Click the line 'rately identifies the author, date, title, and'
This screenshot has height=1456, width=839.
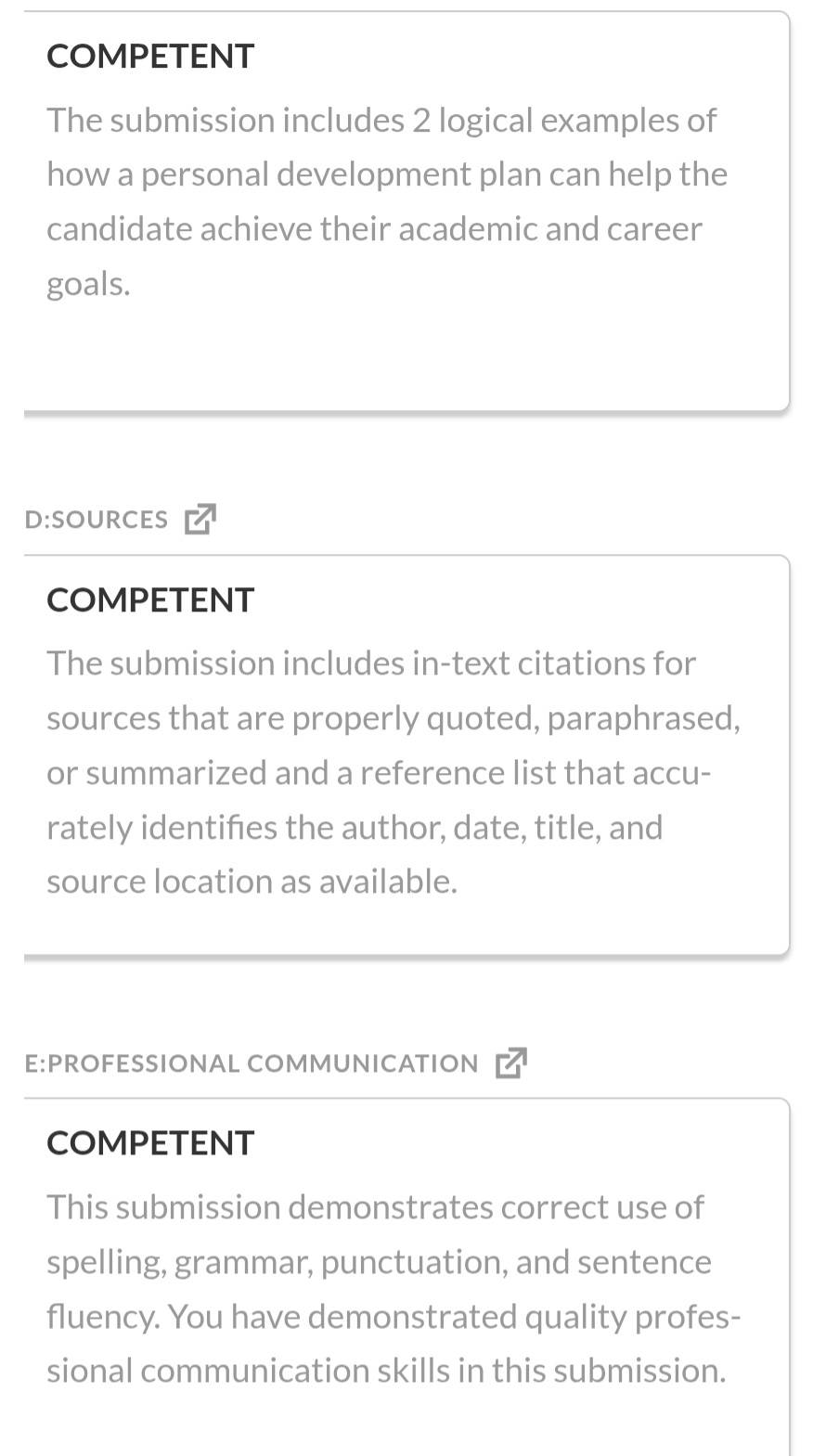(x=355, y=828)
